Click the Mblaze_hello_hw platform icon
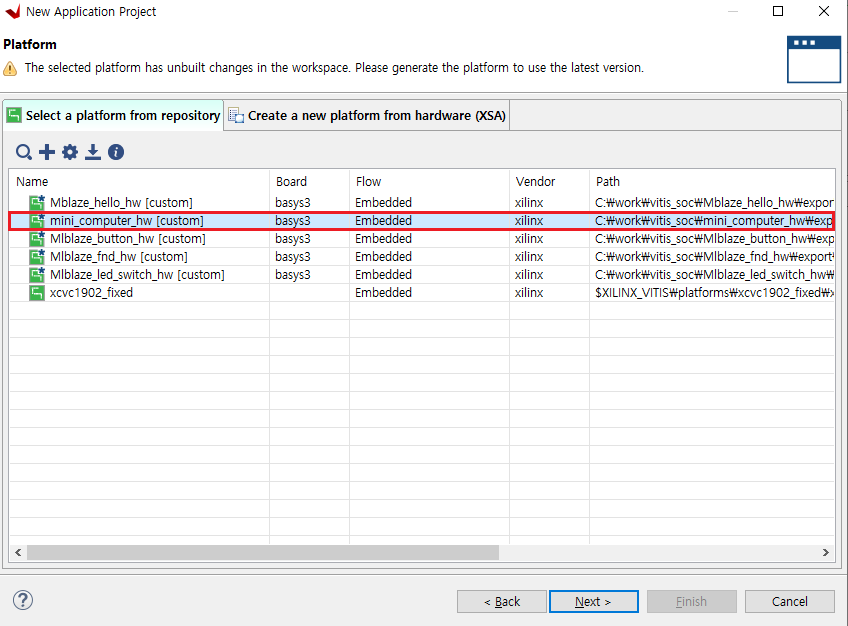The height and width of the screenshot is (626, 848). [37, 203]
